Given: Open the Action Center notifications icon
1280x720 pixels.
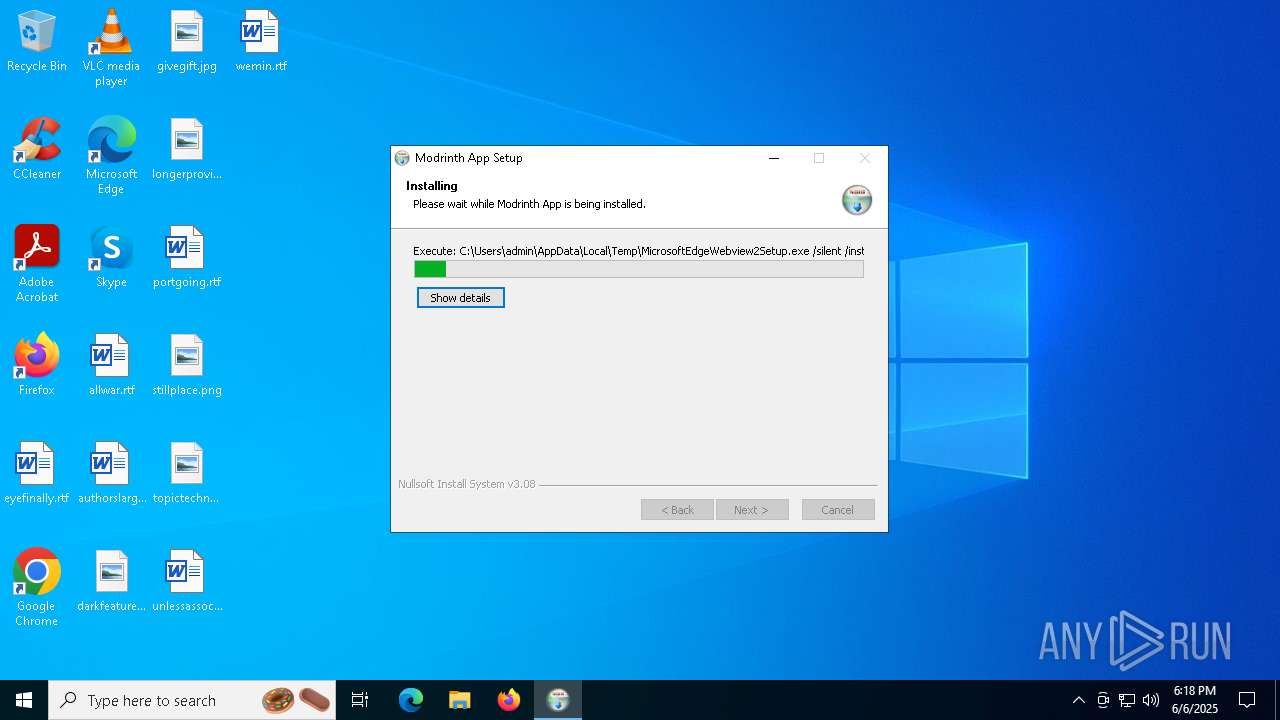Looking at the screenshot, I should 1247,700.
